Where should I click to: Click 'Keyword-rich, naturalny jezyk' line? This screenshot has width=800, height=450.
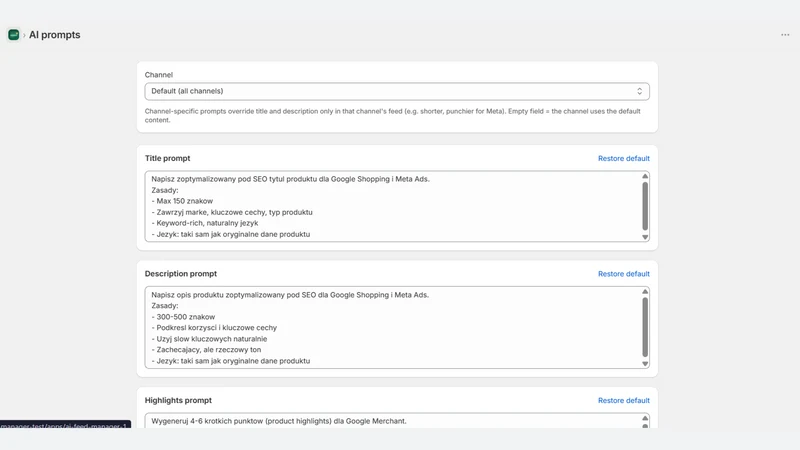[205, 223]
